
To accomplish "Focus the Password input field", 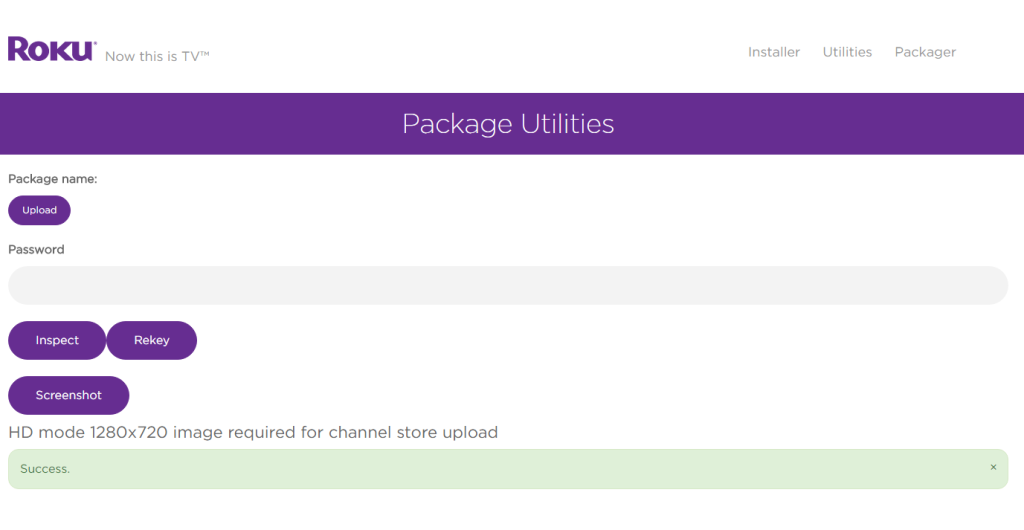I will coord(508,285).
